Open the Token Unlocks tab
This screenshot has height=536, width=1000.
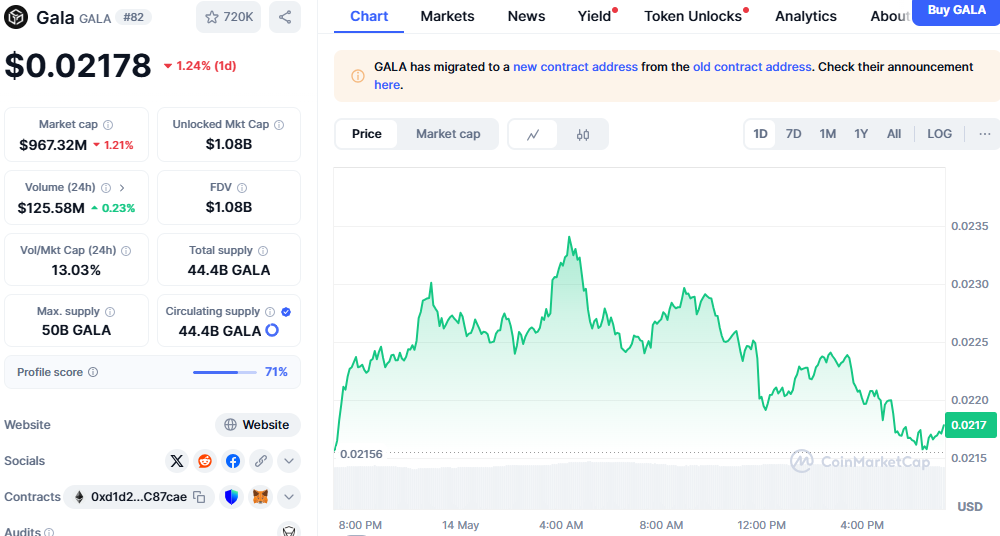695,17
